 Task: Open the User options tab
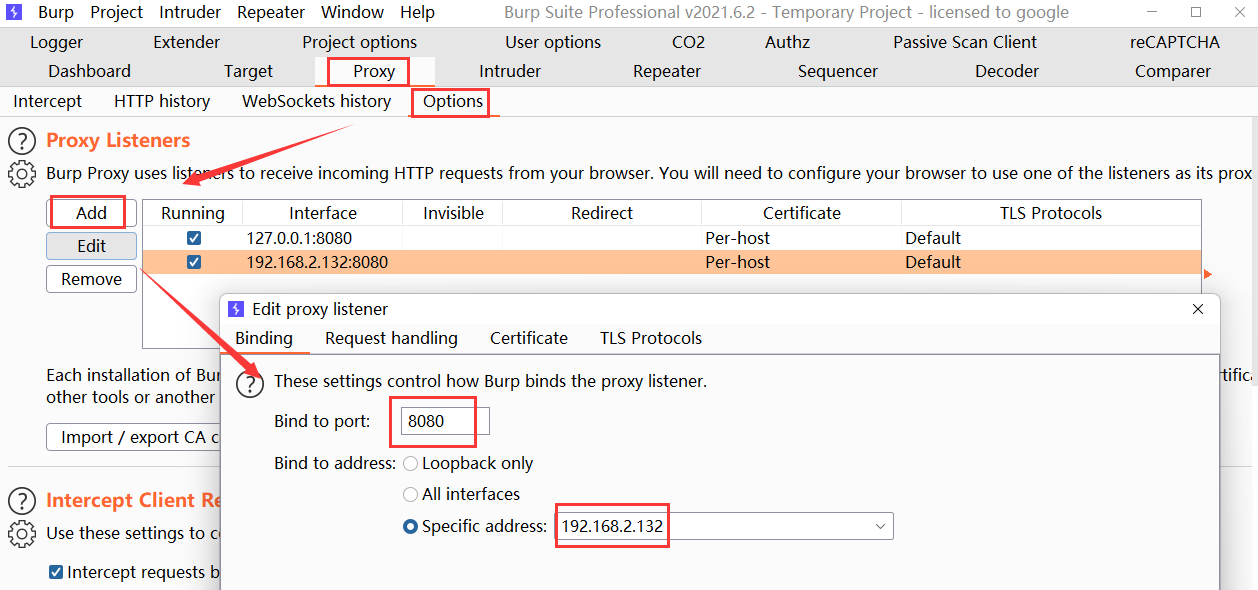coord(553,42)
